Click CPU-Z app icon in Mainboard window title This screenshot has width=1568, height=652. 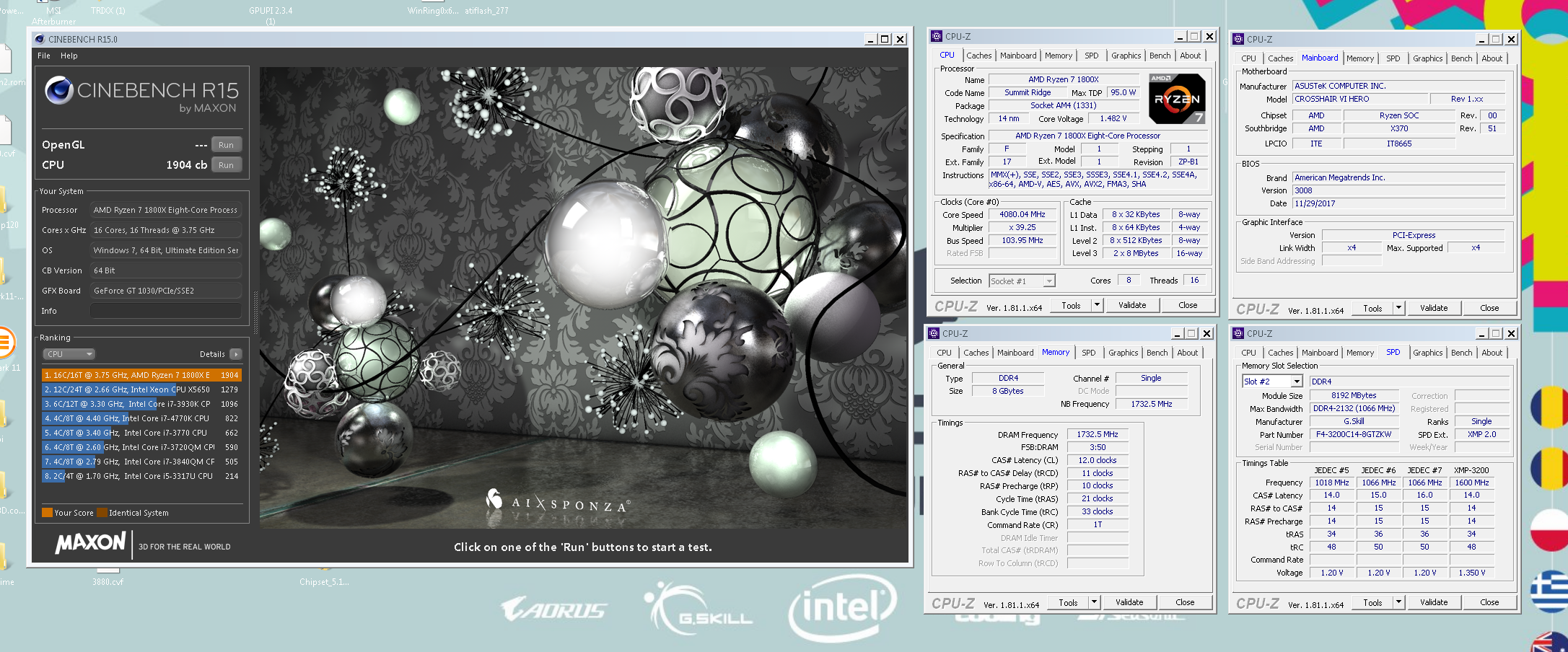click(x=1238, y=39)
